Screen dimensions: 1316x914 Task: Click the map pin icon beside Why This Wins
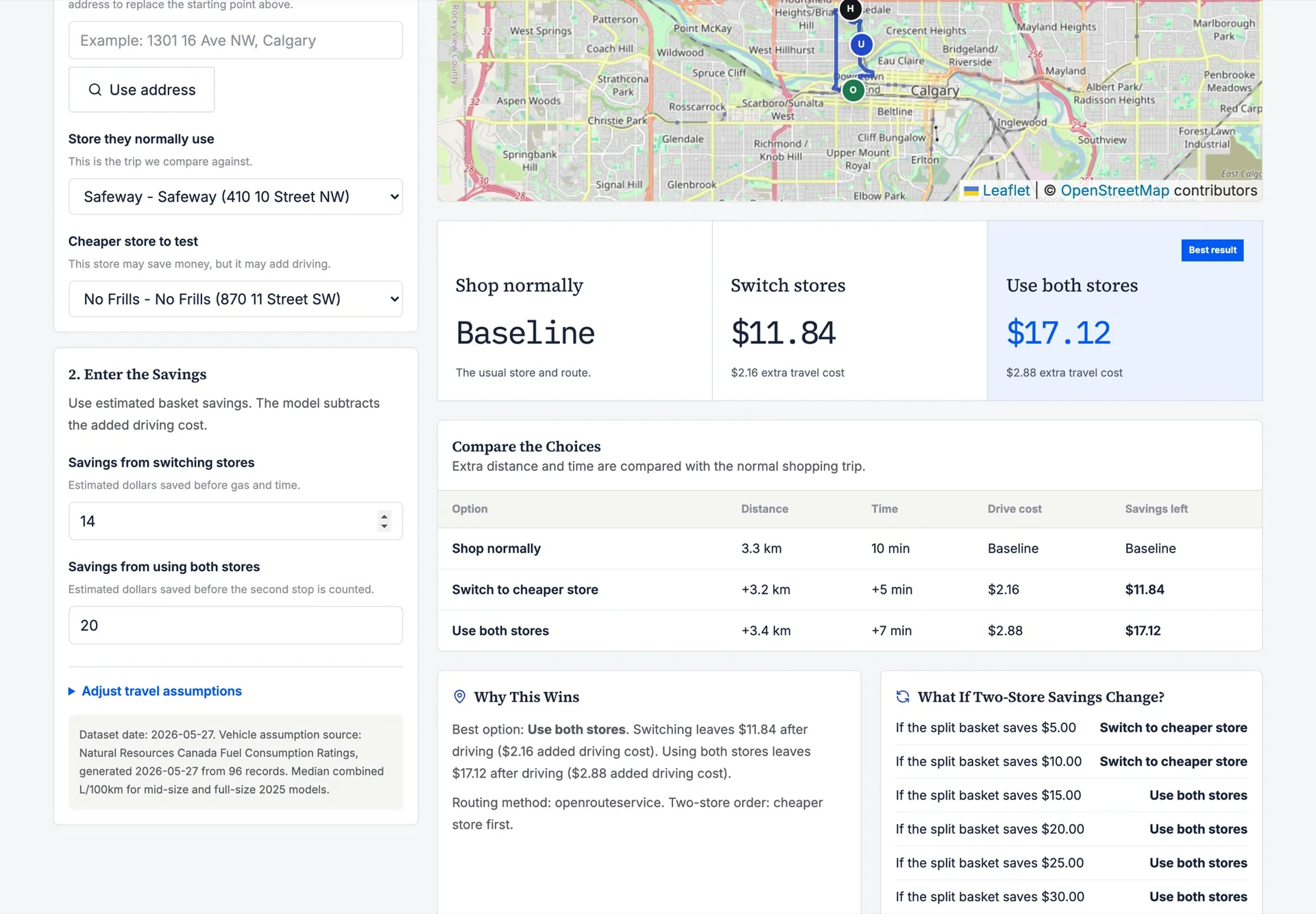[459, 697]
